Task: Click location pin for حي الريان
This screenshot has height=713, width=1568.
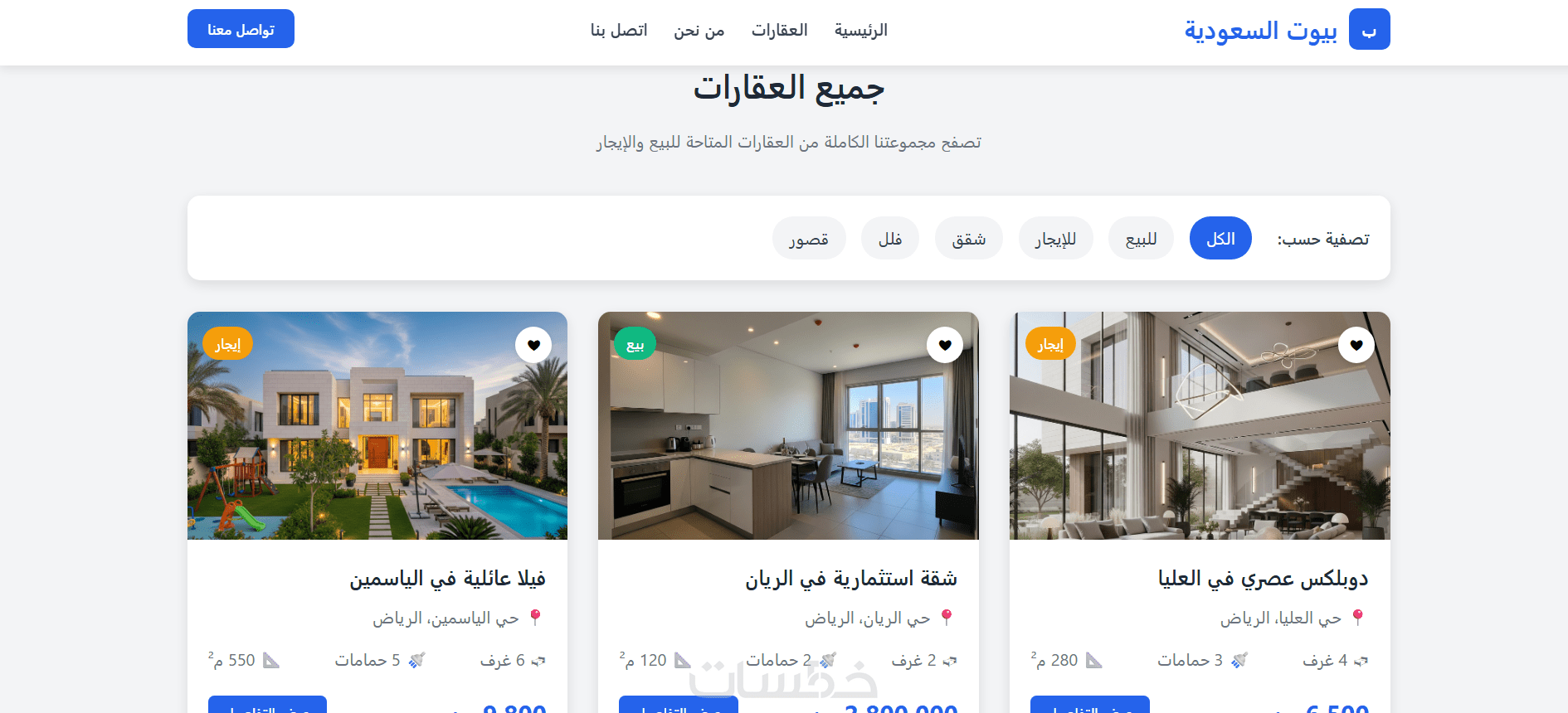Action: click(947, 618)
